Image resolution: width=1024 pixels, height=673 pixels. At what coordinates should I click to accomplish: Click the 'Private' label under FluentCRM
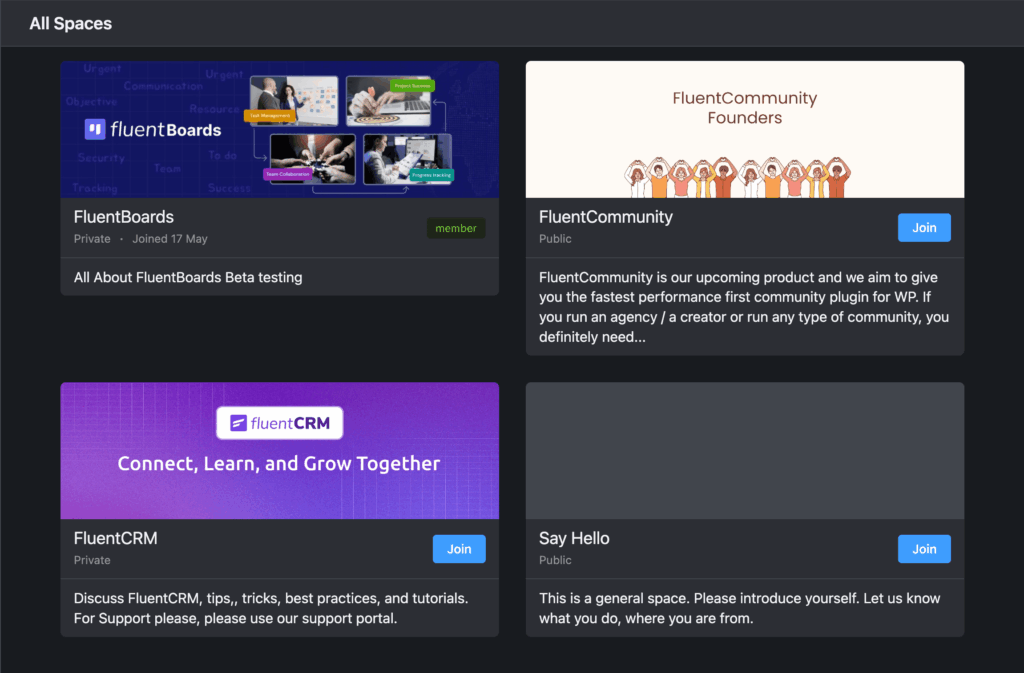pos(92,560)
